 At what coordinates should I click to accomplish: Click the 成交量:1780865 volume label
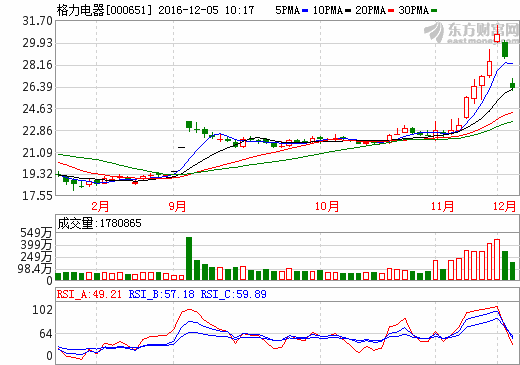(99, 223)
